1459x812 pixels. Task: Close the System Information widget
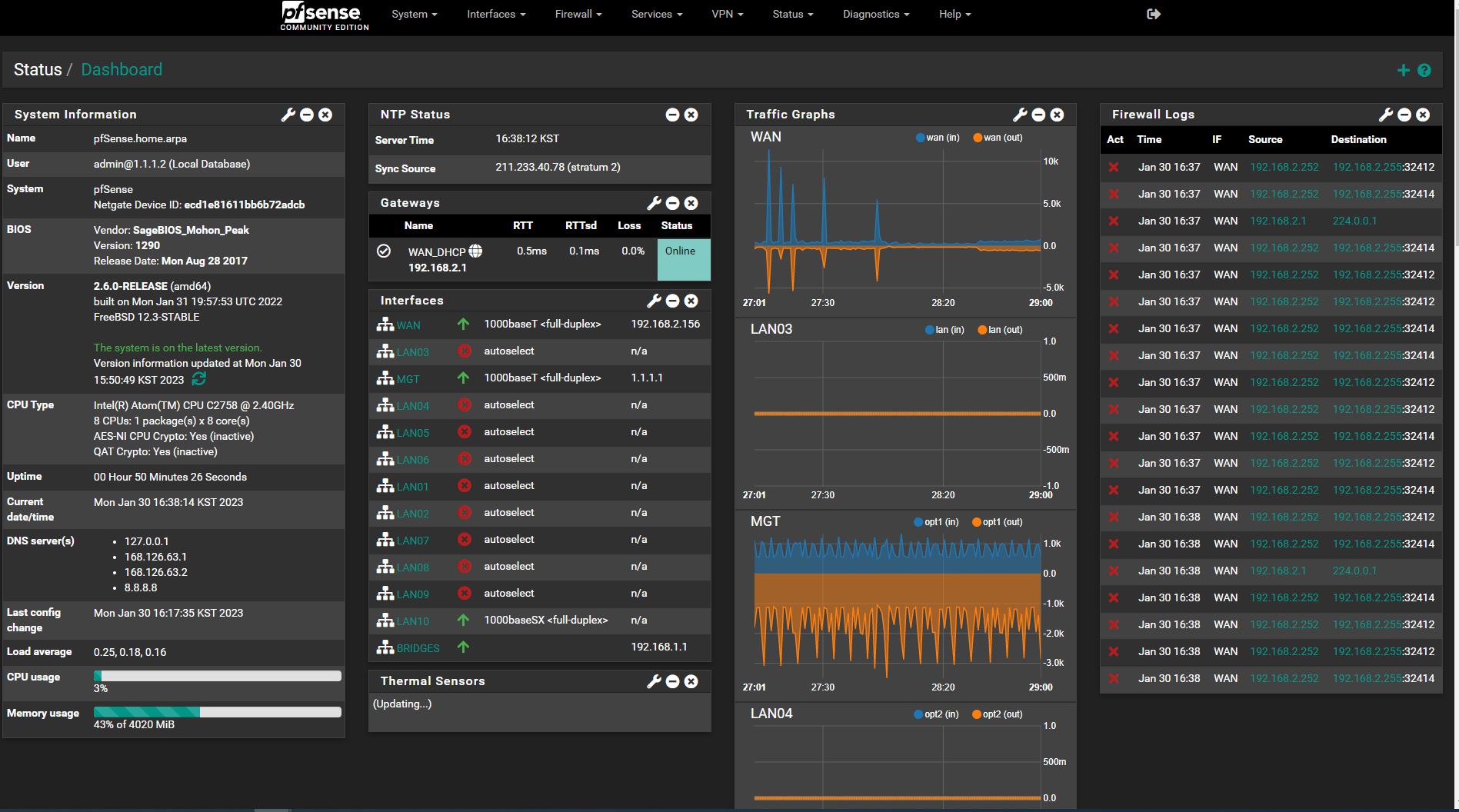325,115
